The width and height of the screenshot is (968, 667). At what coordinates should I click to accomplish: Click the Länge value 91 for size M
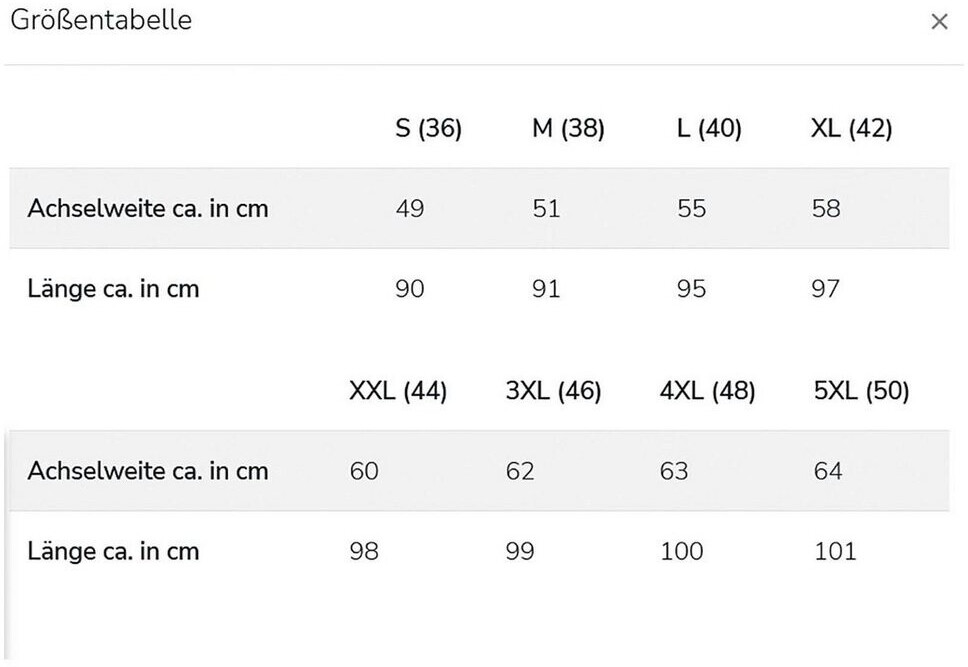point(546,289)
